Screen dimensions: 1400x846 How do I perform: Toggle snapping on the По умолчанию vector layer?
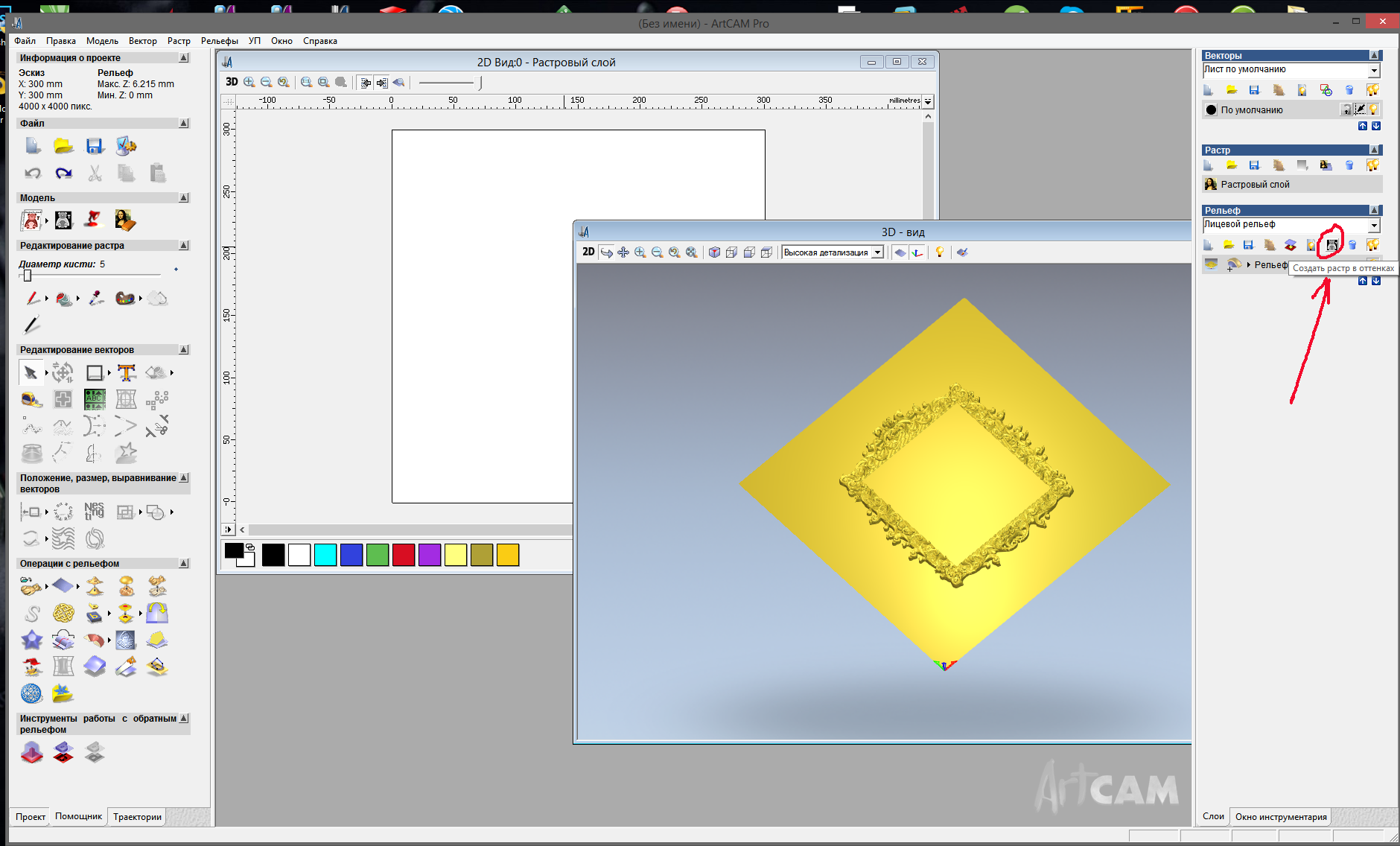tap(1360, 109)
